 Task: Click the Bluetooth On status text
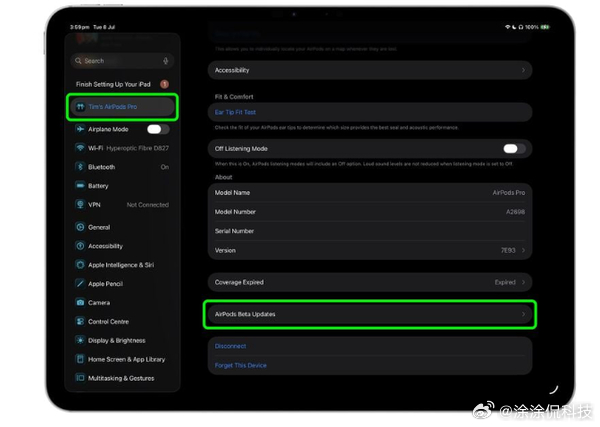[x=165, y=167]
